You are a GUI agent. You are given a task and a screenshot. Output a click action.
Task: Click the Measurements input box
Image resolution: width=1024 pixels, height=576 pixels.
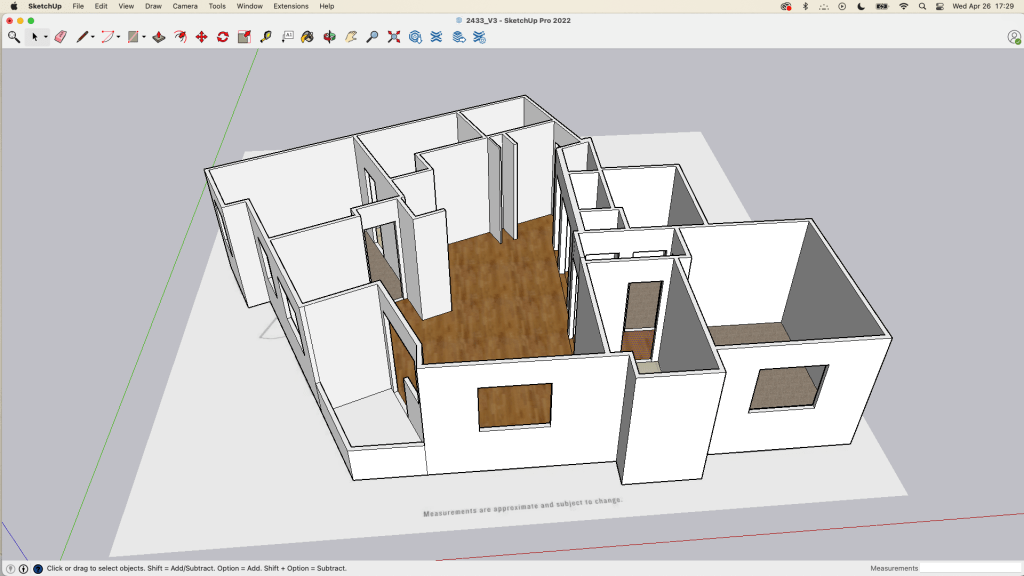969,568
